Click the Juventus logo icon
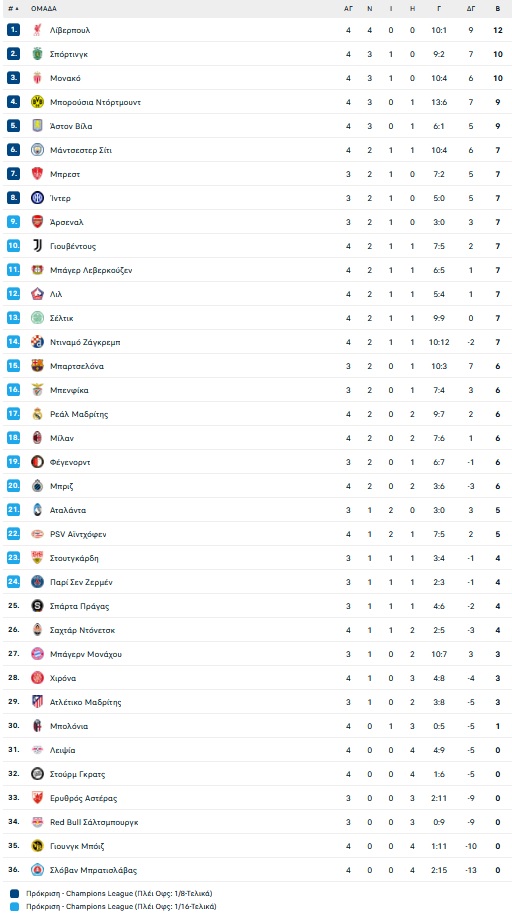The image size is (512, 916). 37,245
